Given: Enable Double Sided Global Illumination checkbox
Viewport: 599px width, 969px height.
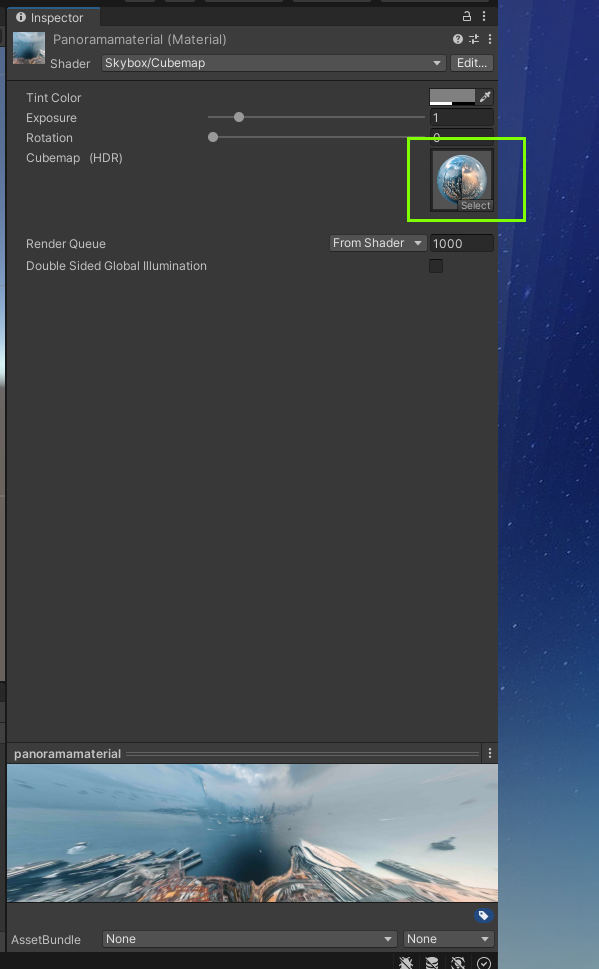Looking at the screenshot, I should point(436,266).
